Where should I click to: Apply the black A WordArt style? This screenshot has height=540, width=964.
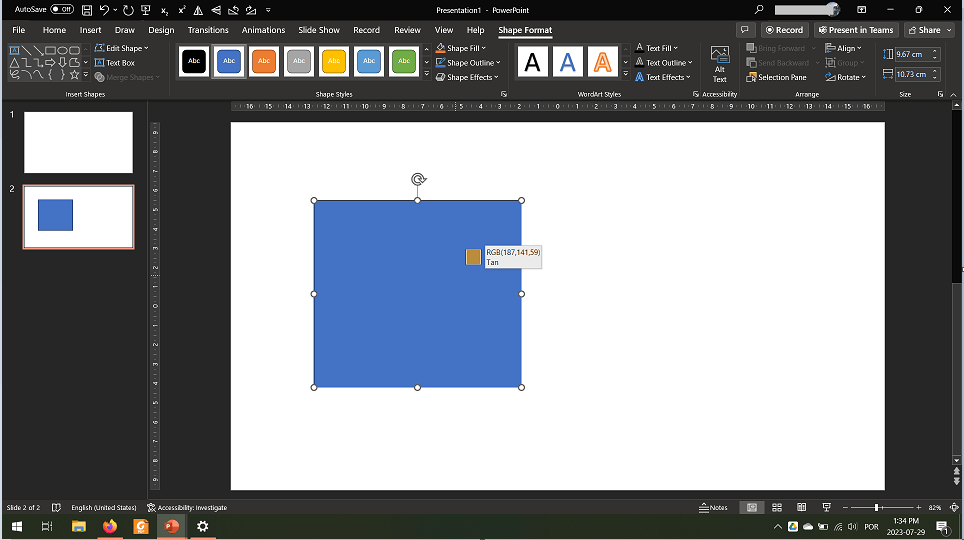[532, 62]
